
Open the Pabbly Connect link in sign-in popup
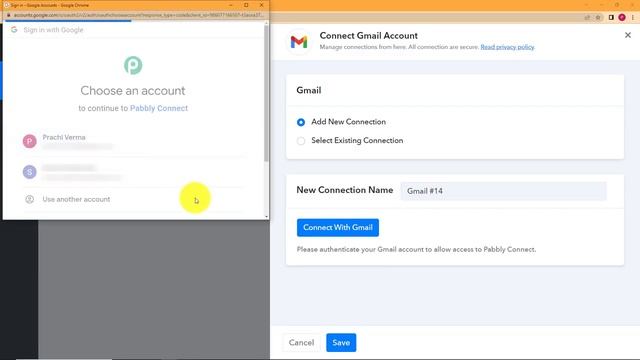tap(159, 108)
